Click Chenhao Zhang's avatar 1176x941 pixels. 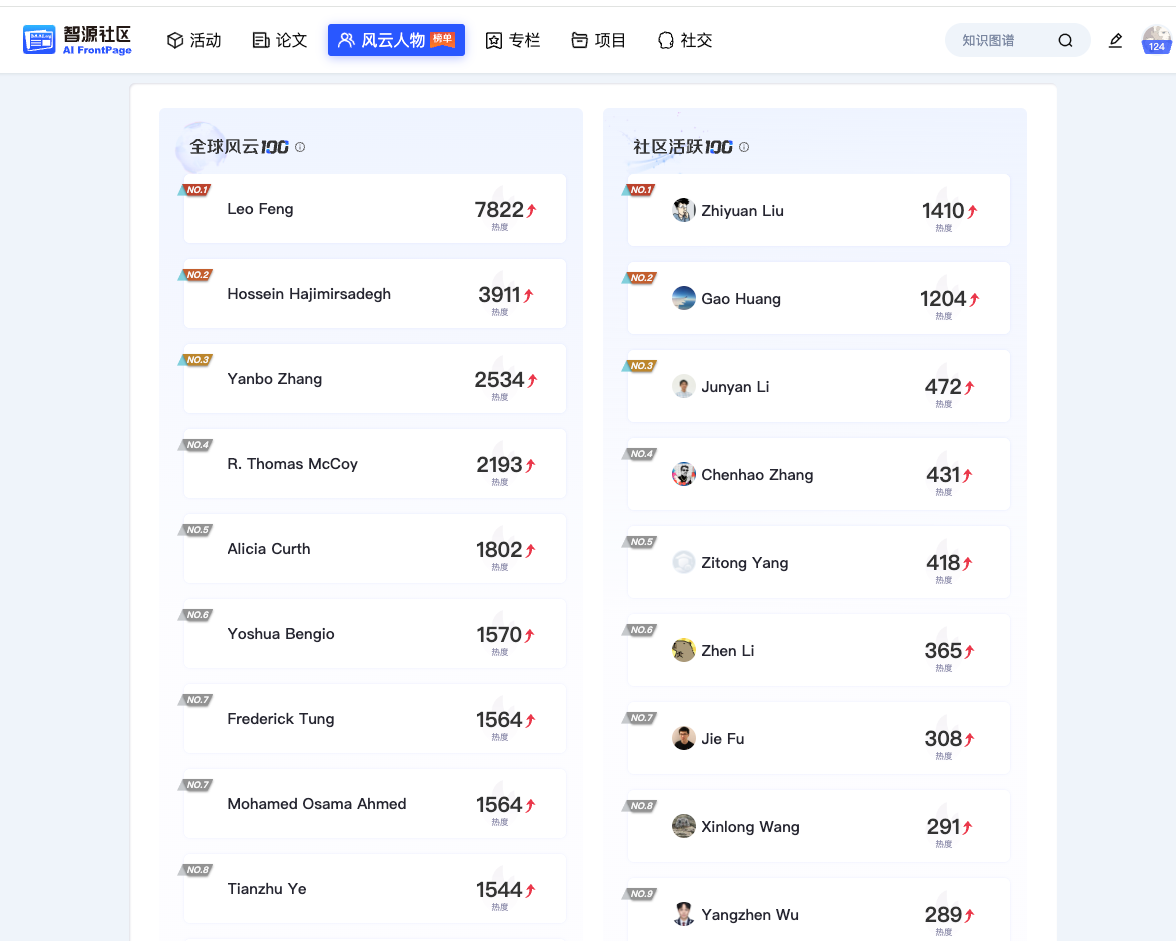coord(683,474)
